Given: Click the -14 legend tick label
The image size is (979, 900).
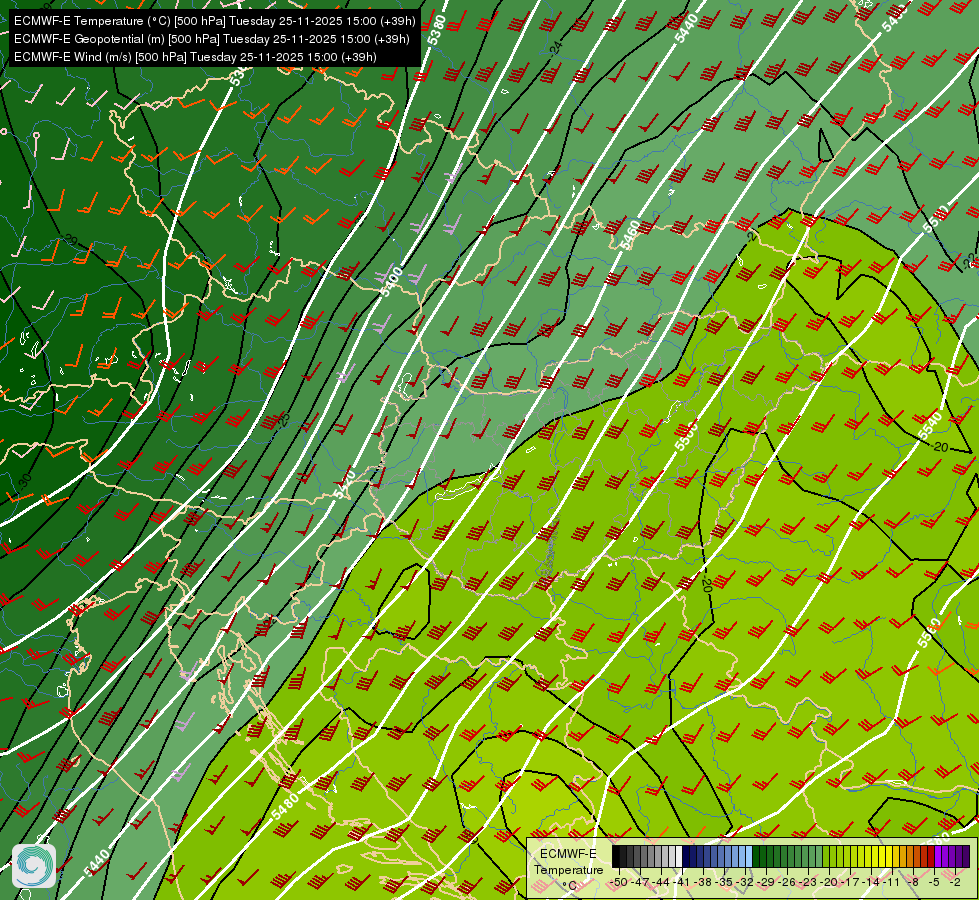Looking at the screenshot, I should pyautogui.click(x=871, y=882).
